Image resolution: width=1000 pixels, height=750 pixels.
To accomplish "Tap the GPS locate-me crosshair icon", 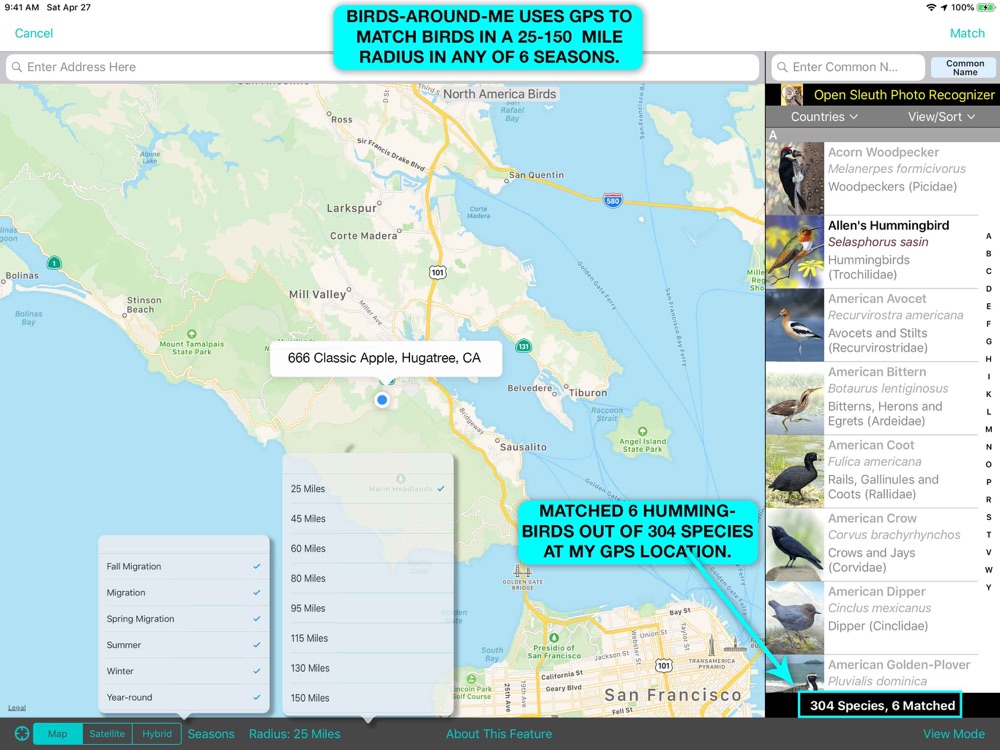I will (22, 733).
